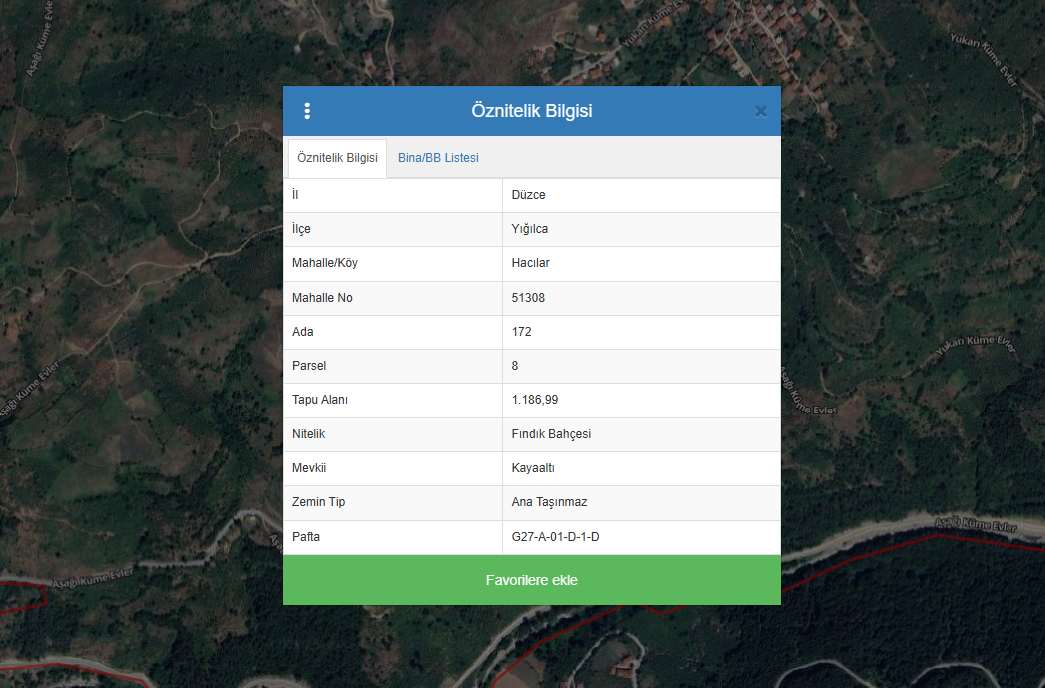Click the Tapu Alanı value 1.186,99
Image resolution: width=1045 pixels, height=688 pixels.
[x=535, y=400]
